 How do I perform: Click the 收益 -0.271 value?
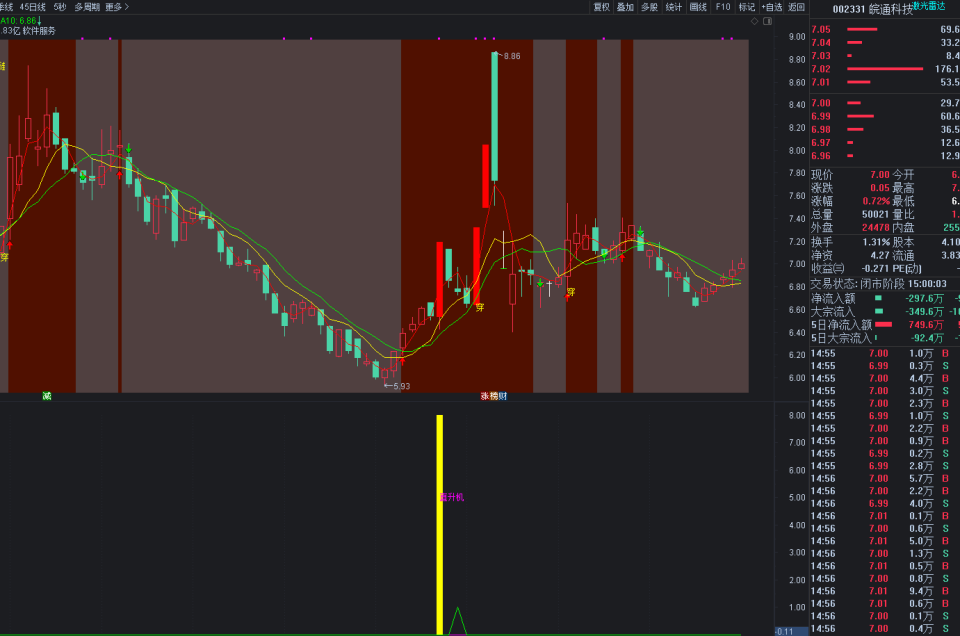(876, 269)
